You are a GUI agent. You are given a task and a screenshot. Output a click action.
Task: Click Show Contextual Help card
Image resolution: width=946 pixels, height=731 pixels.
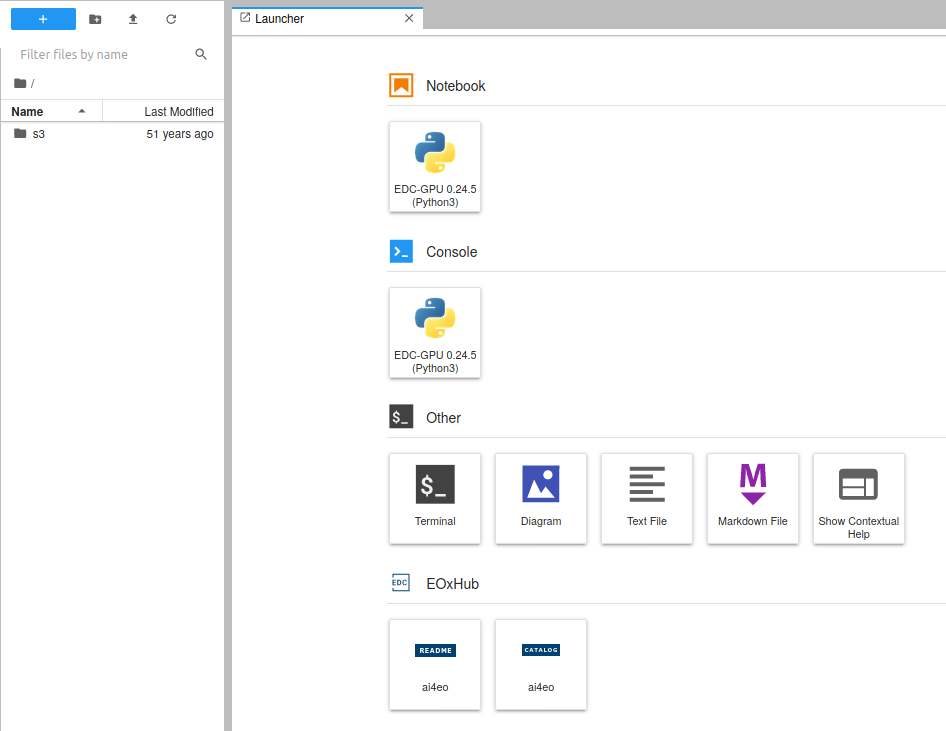click(x=859, y=499)
